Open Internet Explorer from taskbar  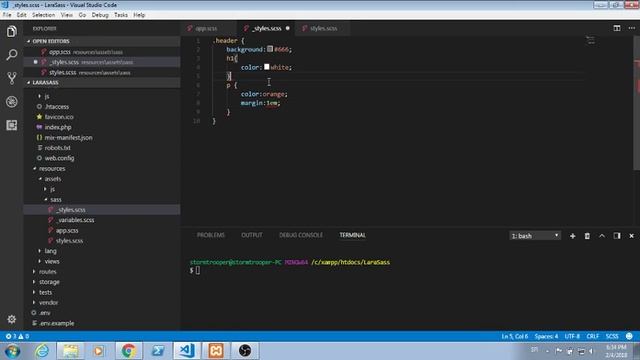coord(42,351)
